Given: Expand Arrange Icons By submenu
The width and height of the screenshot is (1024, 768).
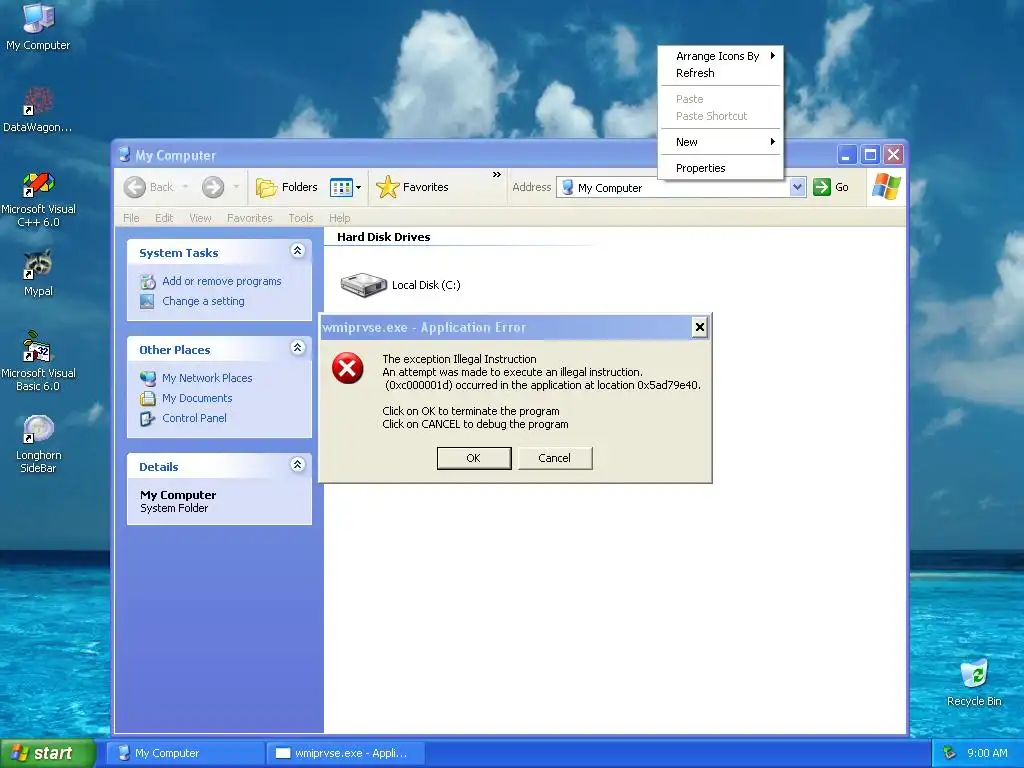Looking at the screenshot, I should (721, 56).
